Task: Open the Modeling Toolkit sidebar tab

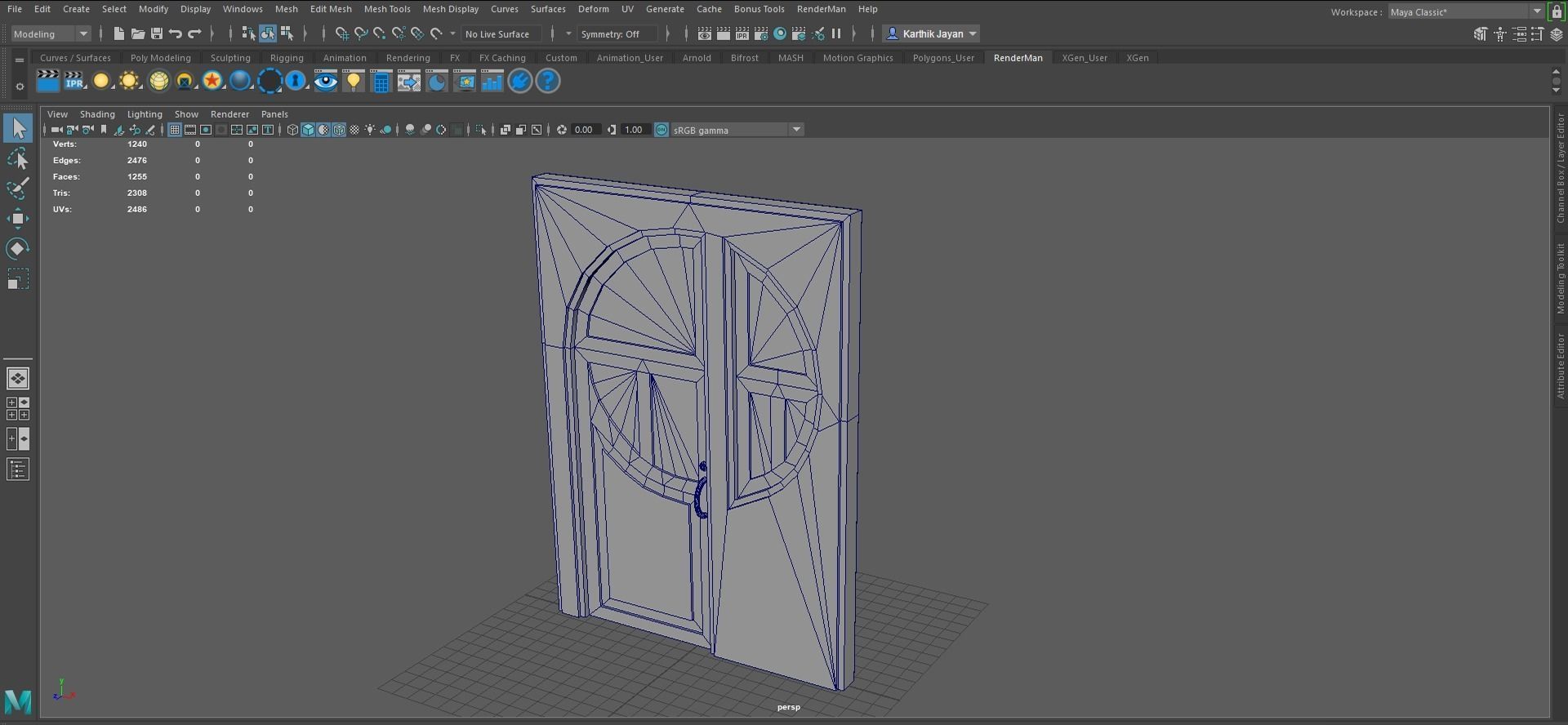Action: 1560,278
